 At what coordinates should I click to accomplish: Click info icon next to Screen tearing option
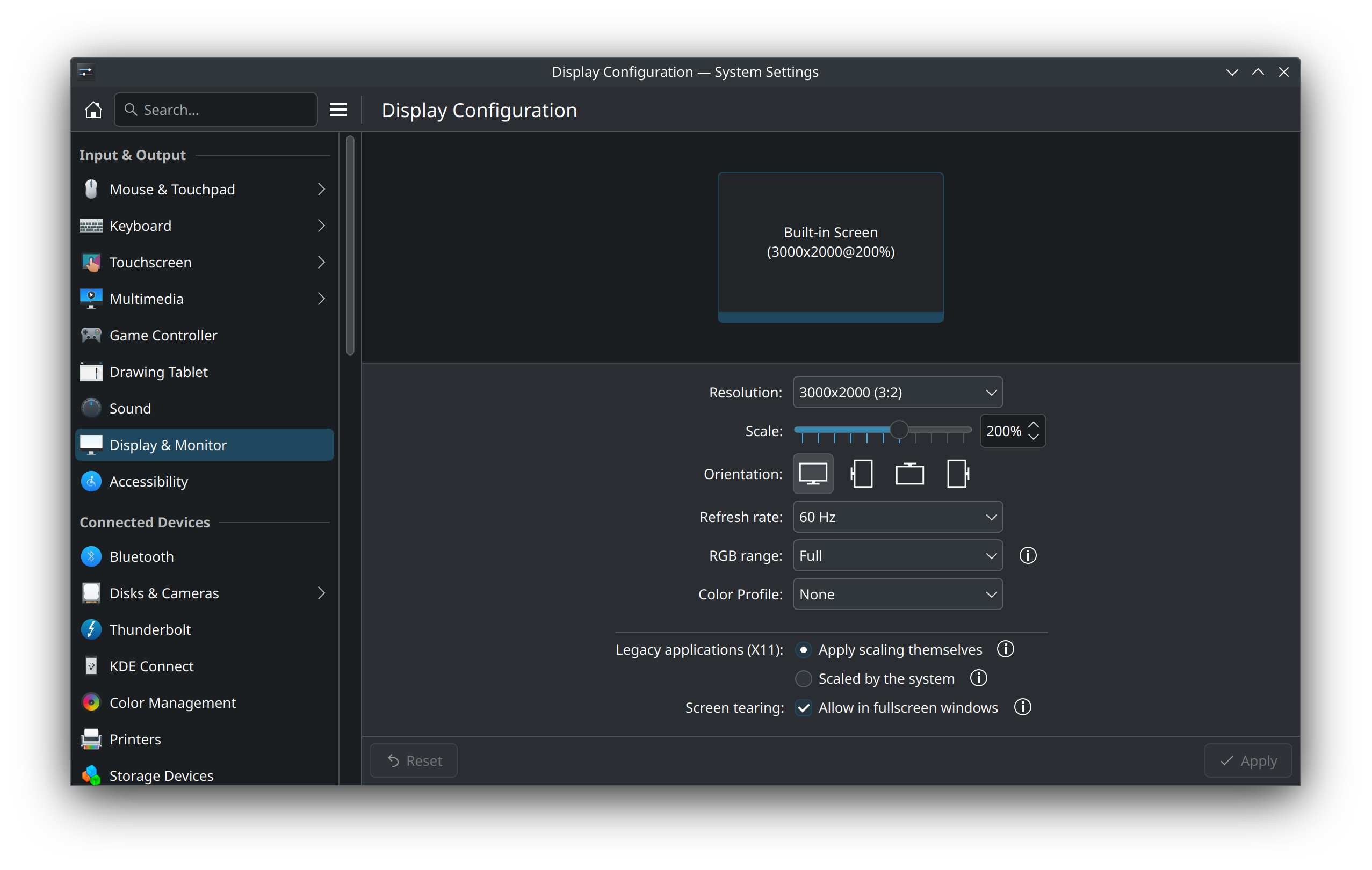point(1022,707)
